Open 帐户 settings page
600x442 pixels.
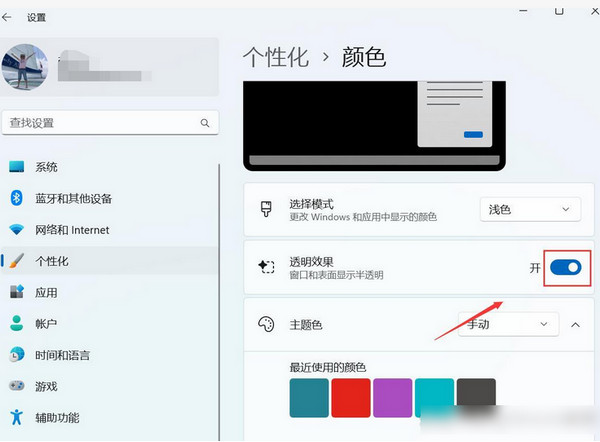pos(110,324)
